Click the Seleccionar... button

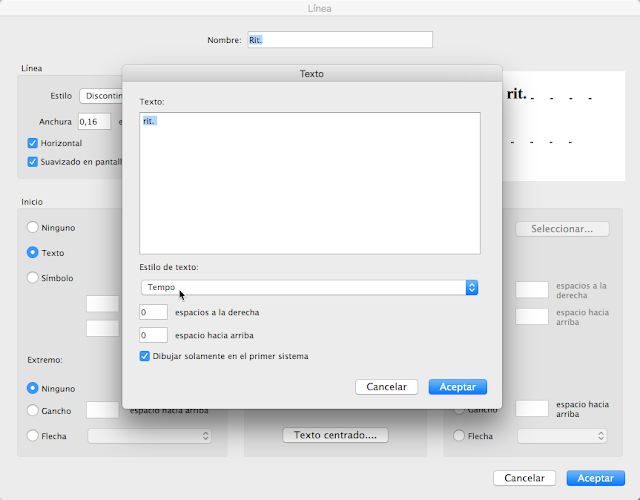pyautogui.click(x=562, y=229)
